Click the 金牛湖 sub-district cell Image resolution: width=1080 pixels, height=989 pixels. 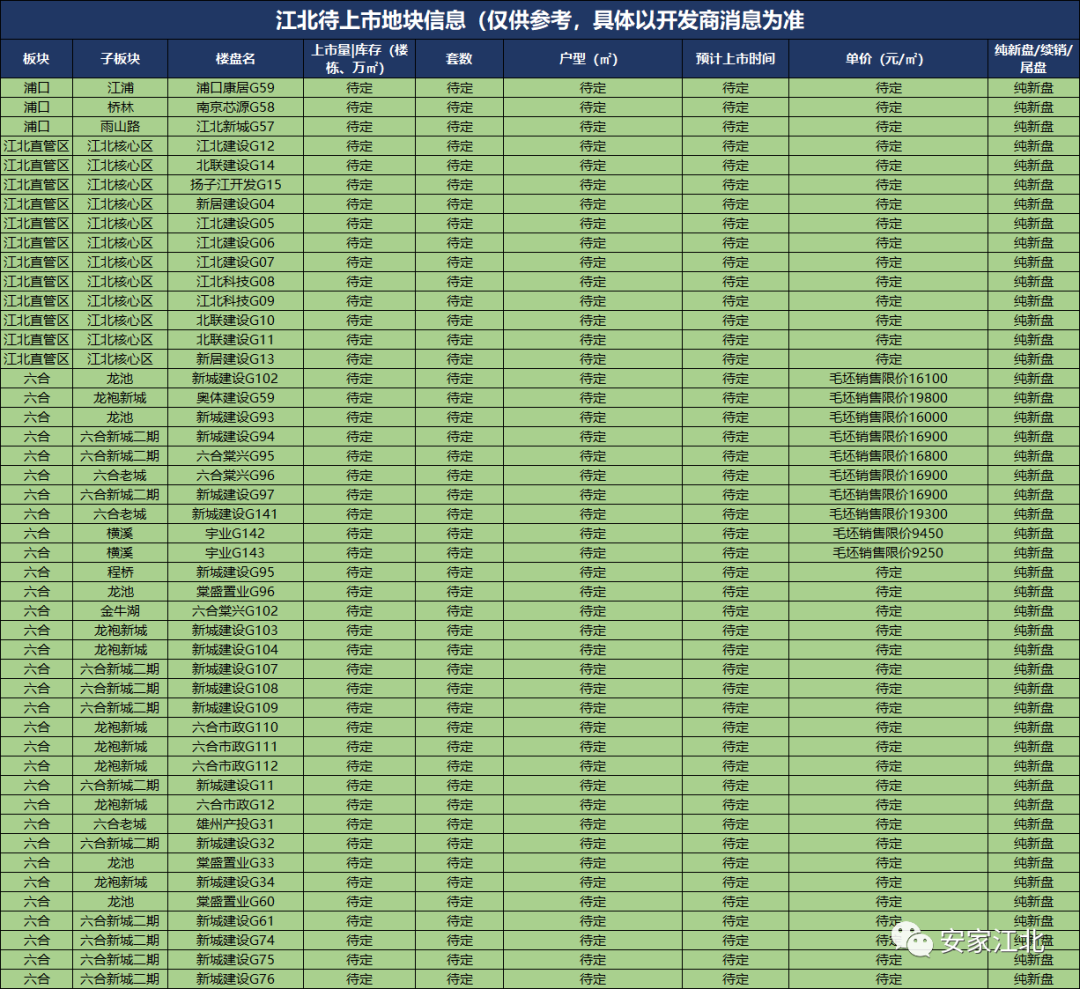click(120, 611)
